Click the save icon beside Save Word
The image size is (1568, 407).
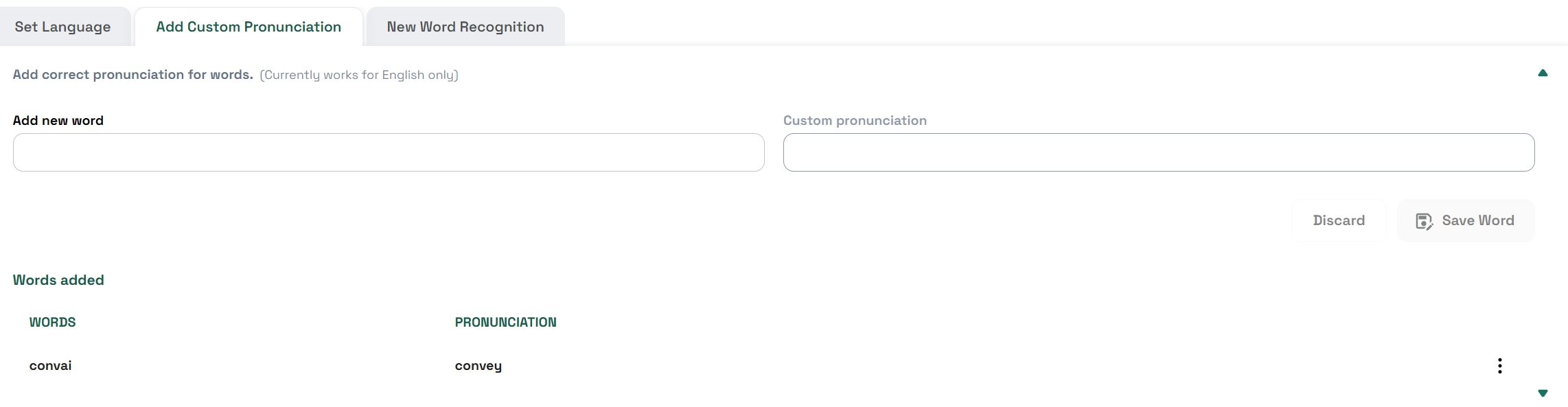tap(1424, 221)
